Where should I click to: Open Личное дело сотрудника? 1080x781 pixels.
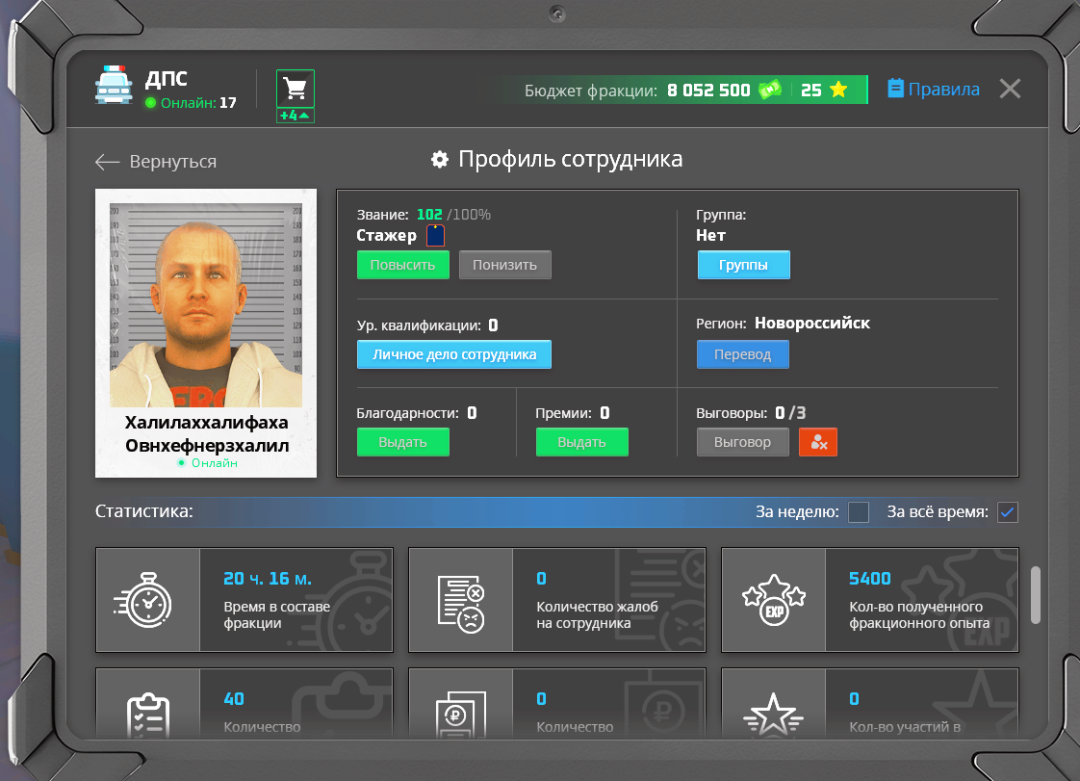coord(454,354)
